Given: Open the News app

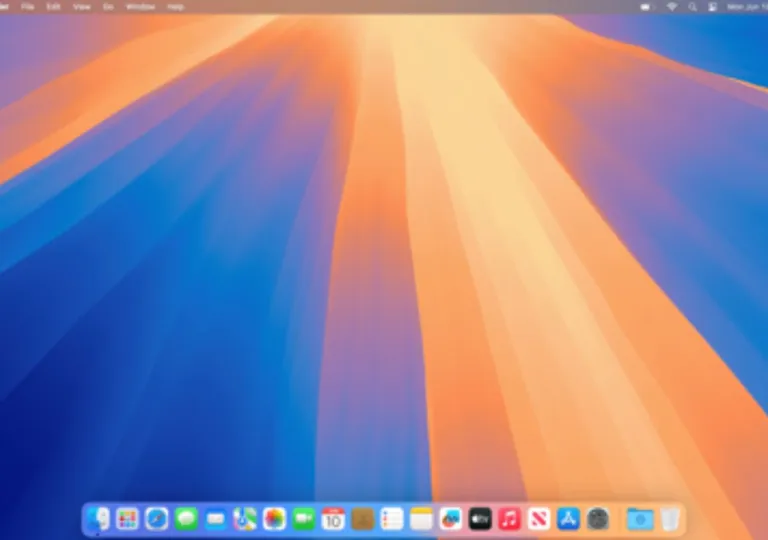Looking at the screenshot, I should click(x=539, y=518).
